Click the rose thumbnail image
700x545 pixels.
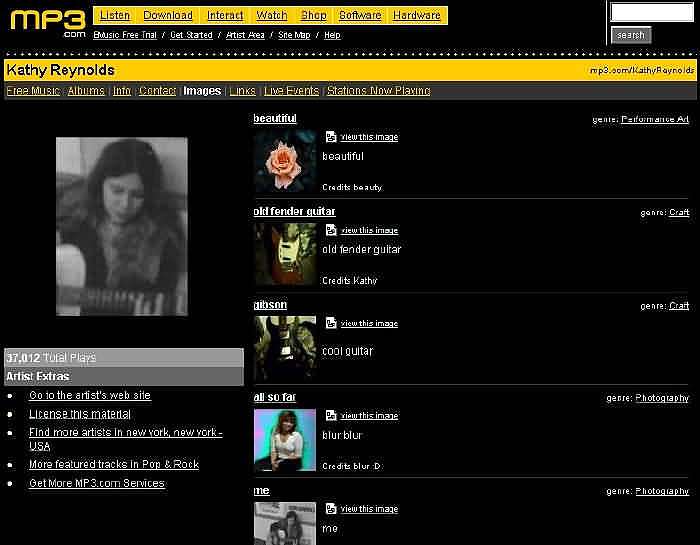point(285,161)
